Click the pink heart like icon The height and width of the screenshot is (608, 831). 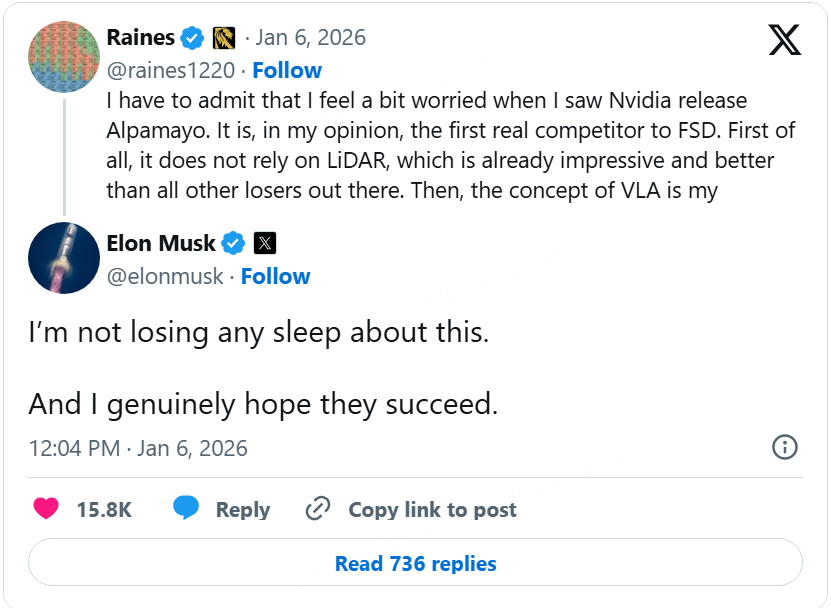(46, 509)
